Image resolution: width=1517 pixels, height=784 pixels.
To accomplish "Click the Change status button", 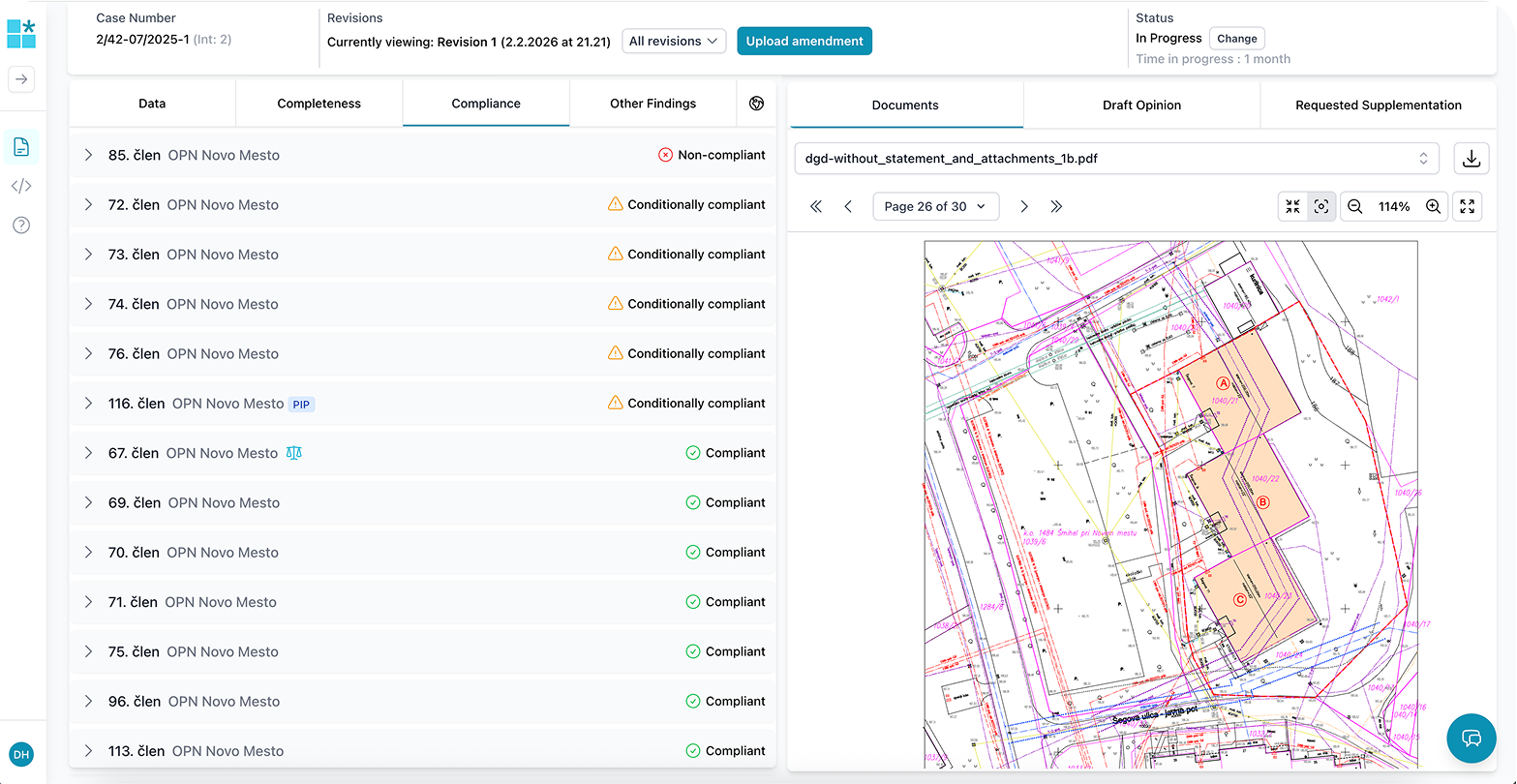I will pos(1236,39).
